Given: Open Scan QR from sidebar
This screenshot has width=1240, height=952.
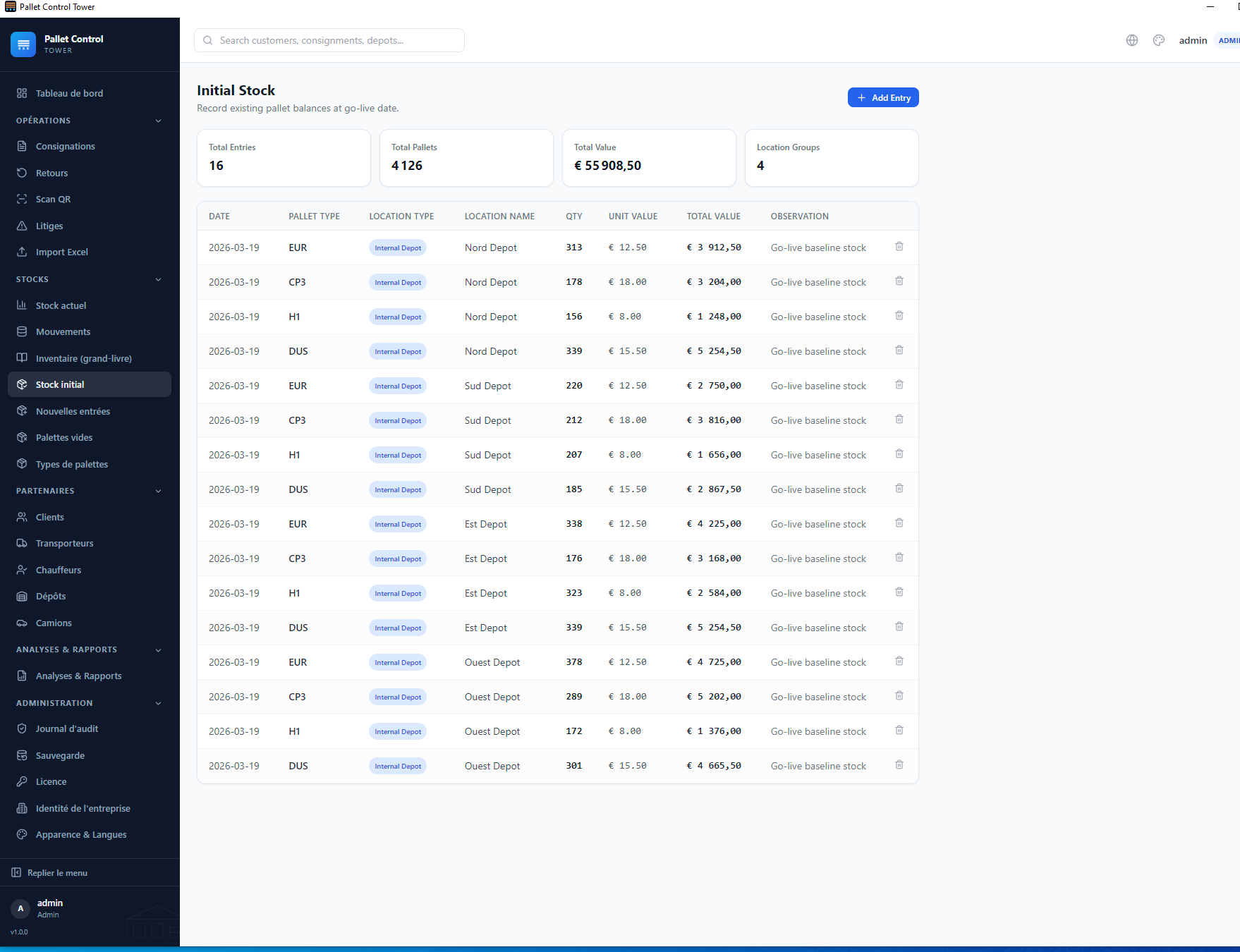Looking at the screenshot, I should click(x=90, y=200).
